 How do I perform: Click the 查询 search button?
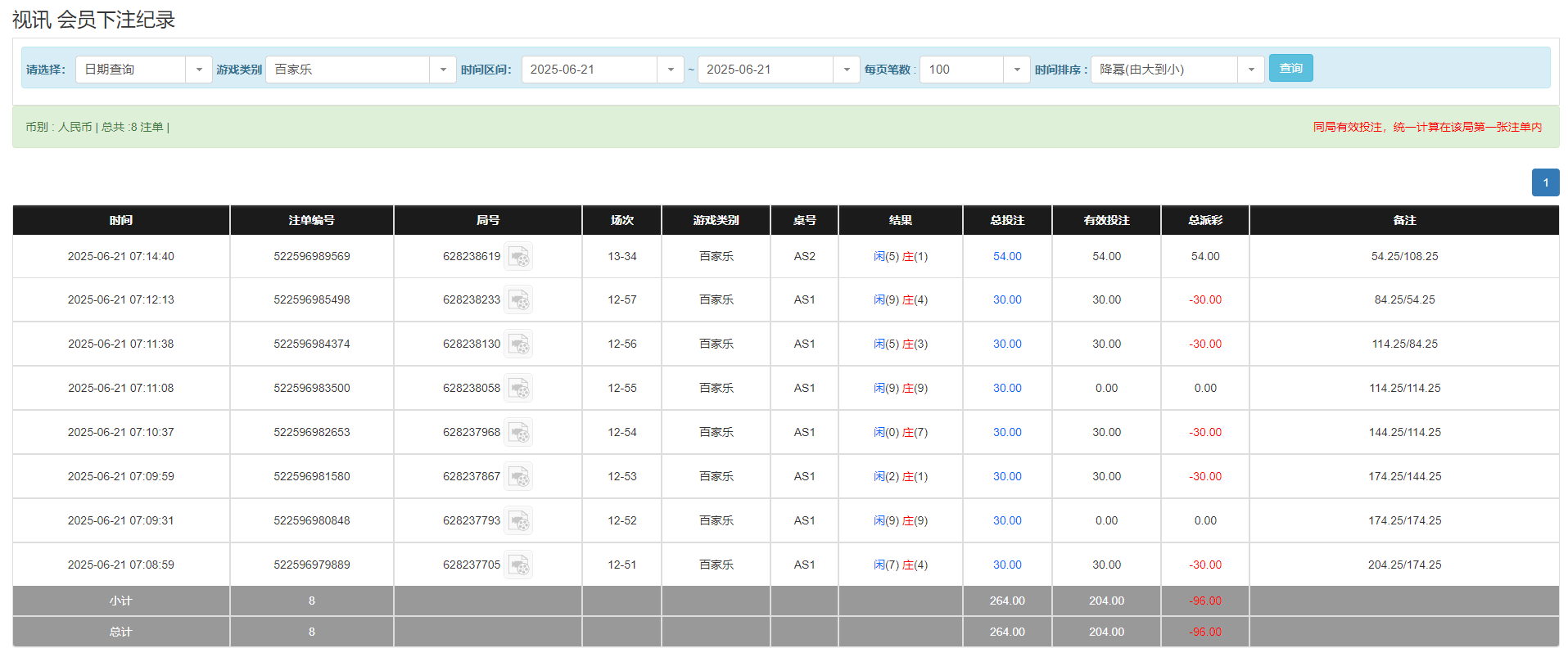[1290, 69]
